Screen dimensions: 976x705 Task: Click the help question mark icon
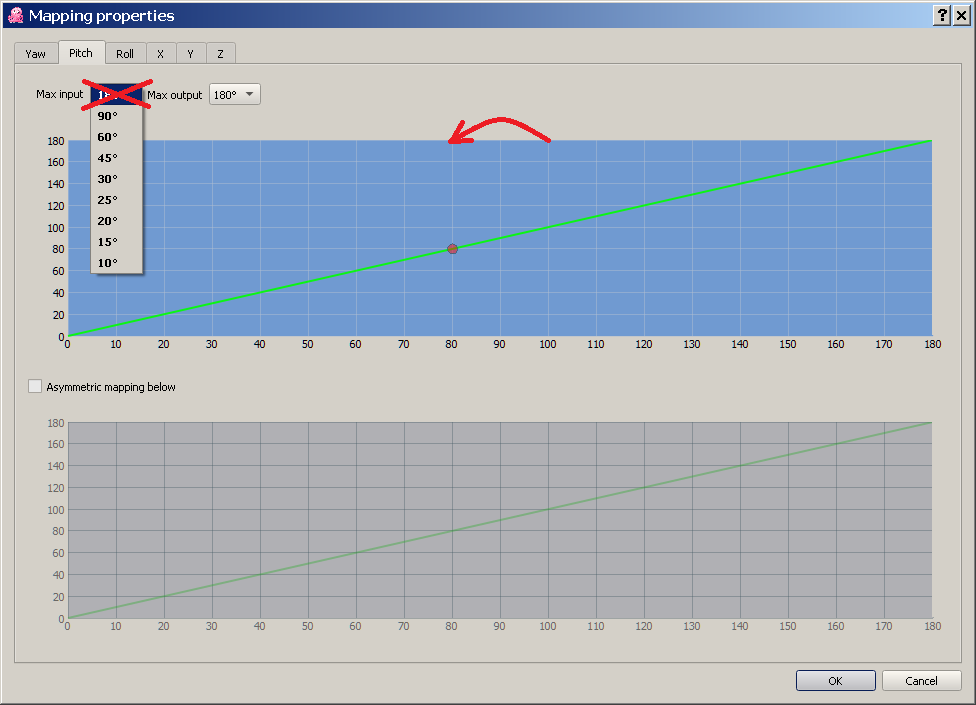pyautogui.click(x=942, y=15)
